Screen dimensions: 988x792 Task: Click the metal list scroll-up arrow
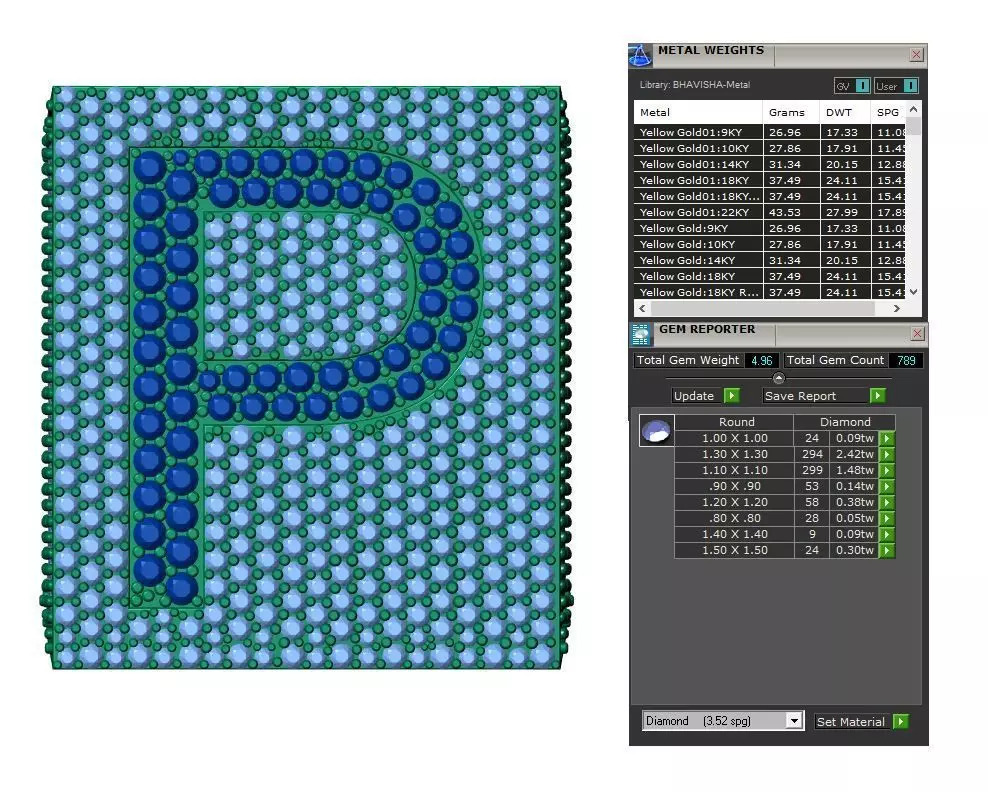click(x=914, y=110)
